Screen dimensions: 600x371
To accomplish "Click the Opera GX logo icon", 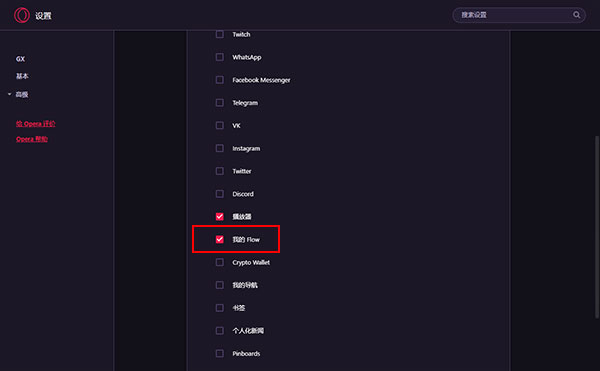I will [22, 15].
